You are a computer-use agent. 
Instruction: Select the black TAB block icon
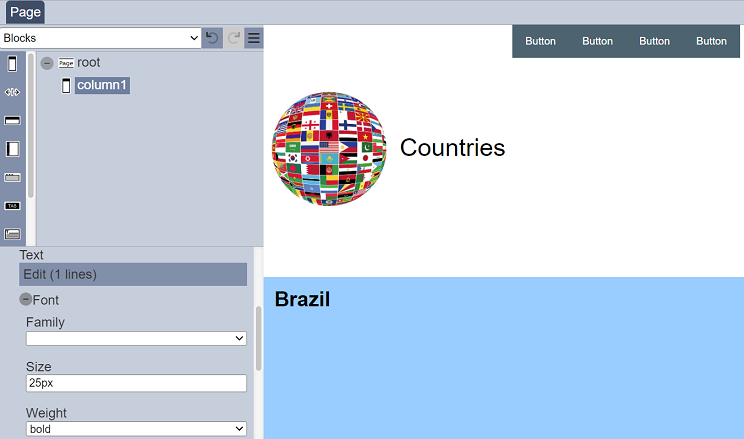[x=12, y=206]
